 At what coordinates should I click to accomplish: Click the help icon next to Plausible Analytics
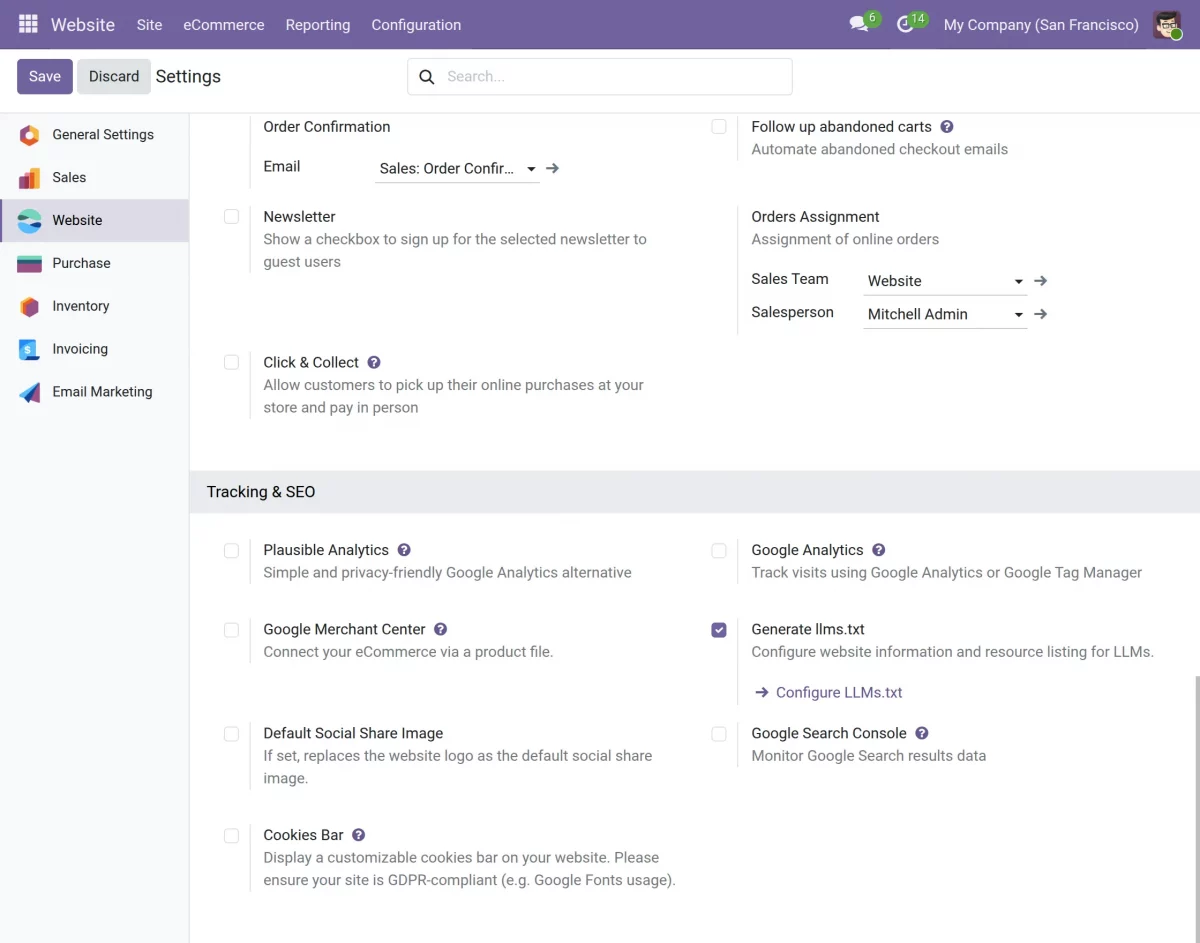[404, 550]
